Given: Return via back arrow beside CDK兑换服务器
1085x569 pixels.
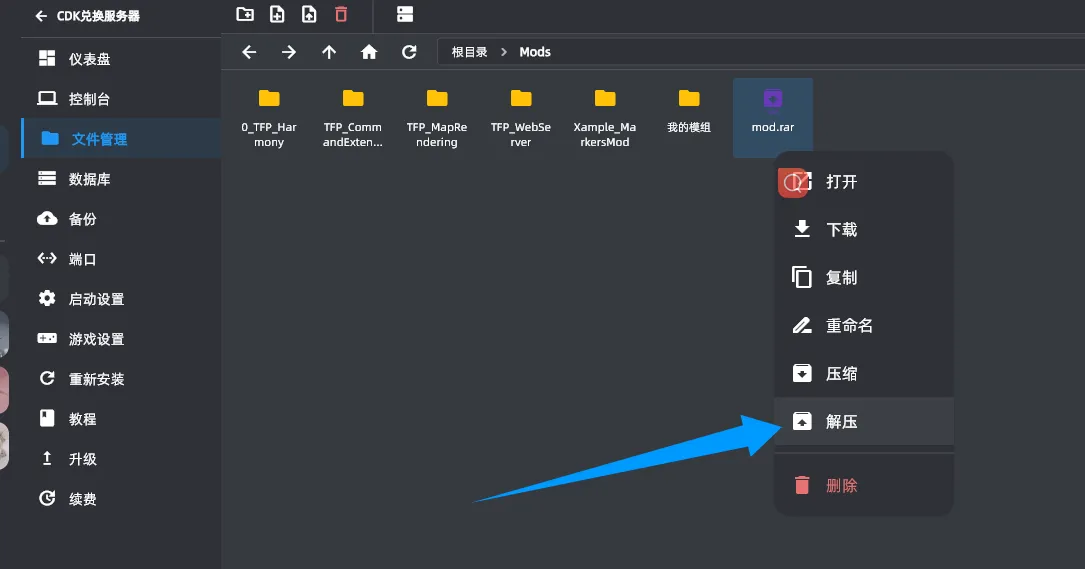Looking at the screenshot, I should [x=41, y=16].
